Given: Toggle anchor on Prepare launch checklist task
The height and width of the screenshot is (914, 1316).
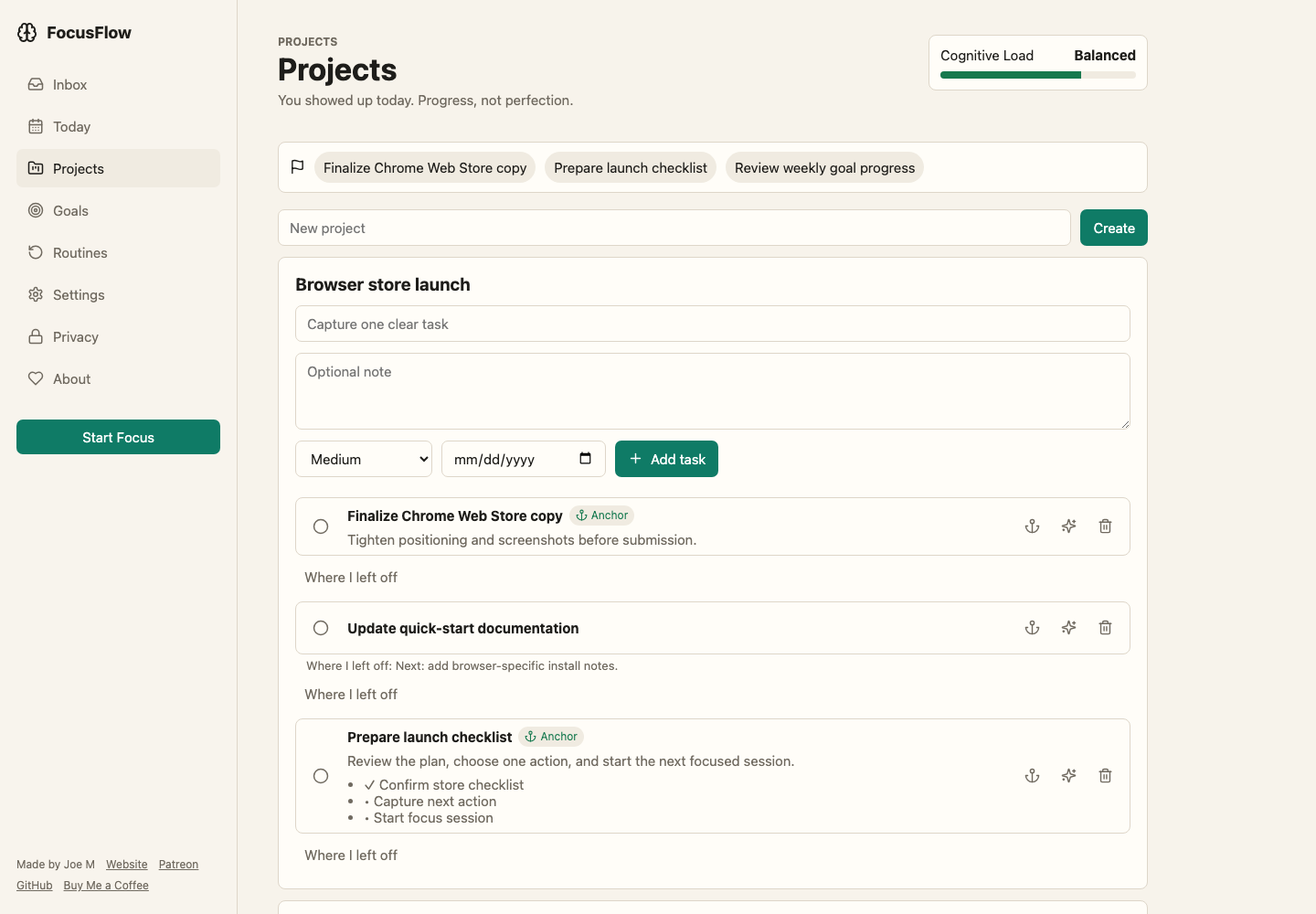Looking at the screenshot, I should (1032, 776).
